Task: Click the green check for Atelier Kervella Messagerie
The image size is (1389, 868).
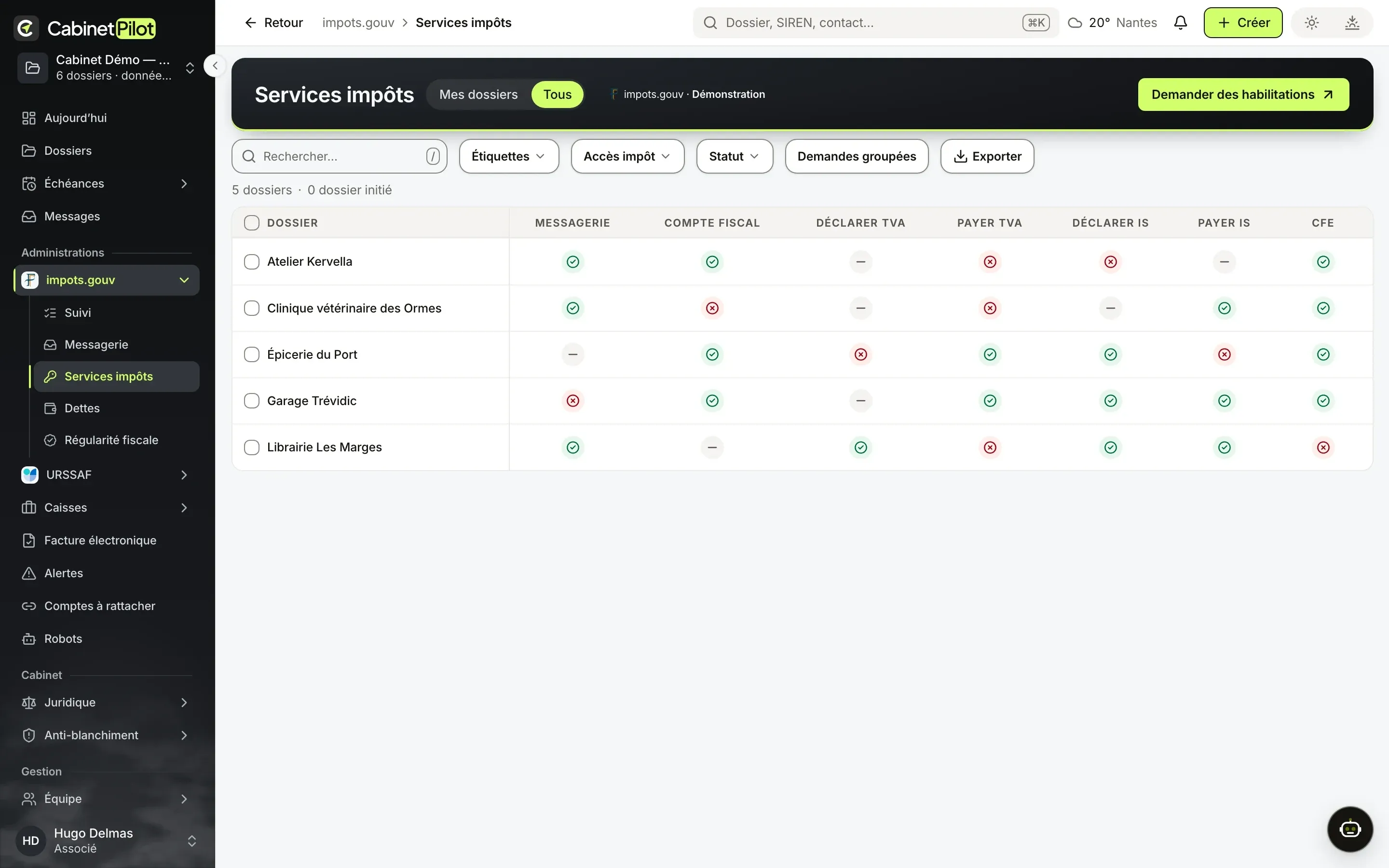Action: 573,262
